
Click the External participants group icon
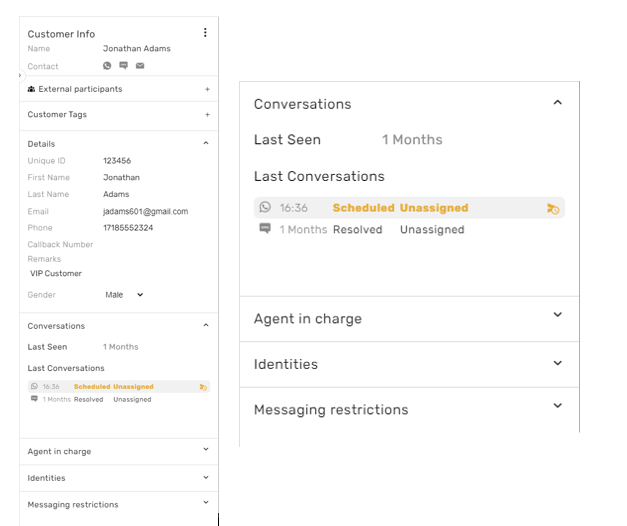coord(31,89)
